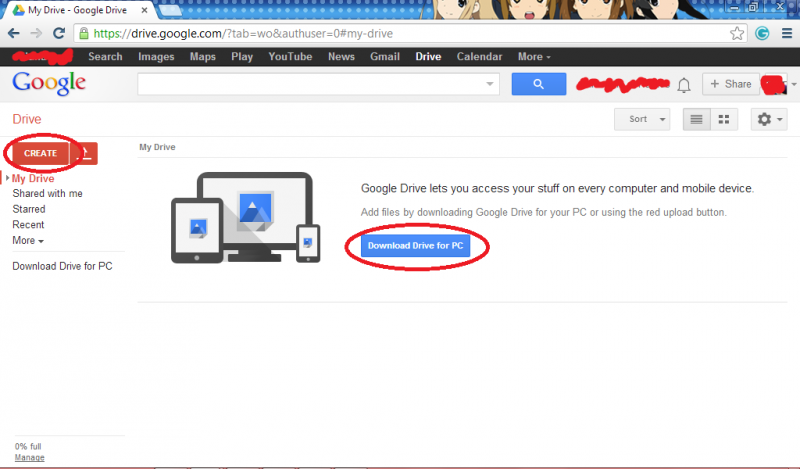Click the 0% full storage text

(x=28, y=447)
